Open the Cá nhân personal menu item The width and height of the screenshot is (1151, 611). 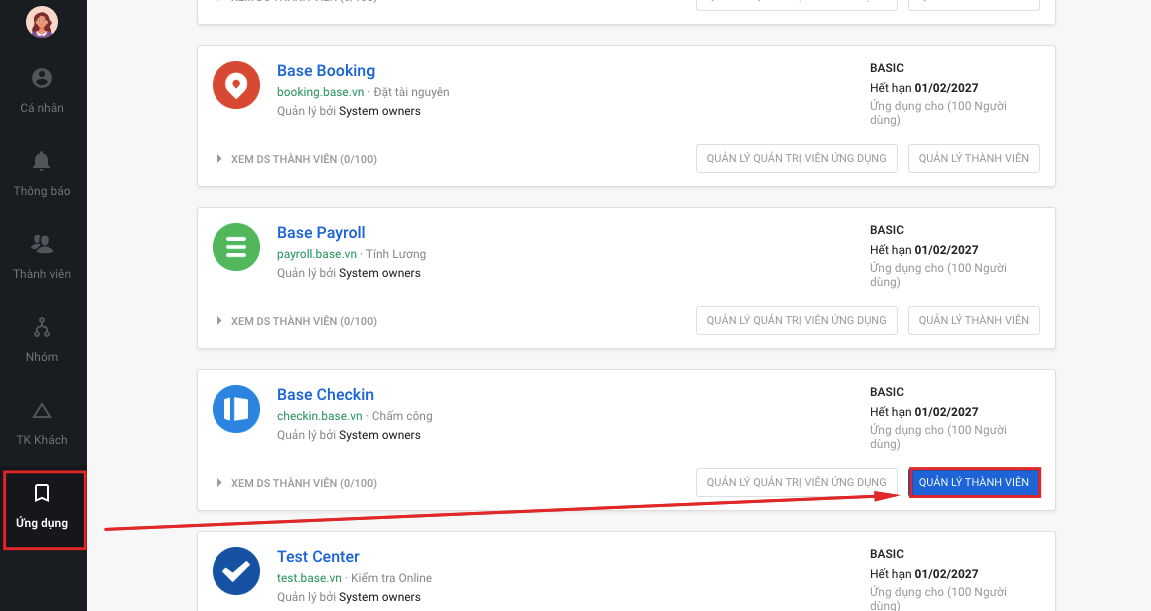click(x=42, y=91)
